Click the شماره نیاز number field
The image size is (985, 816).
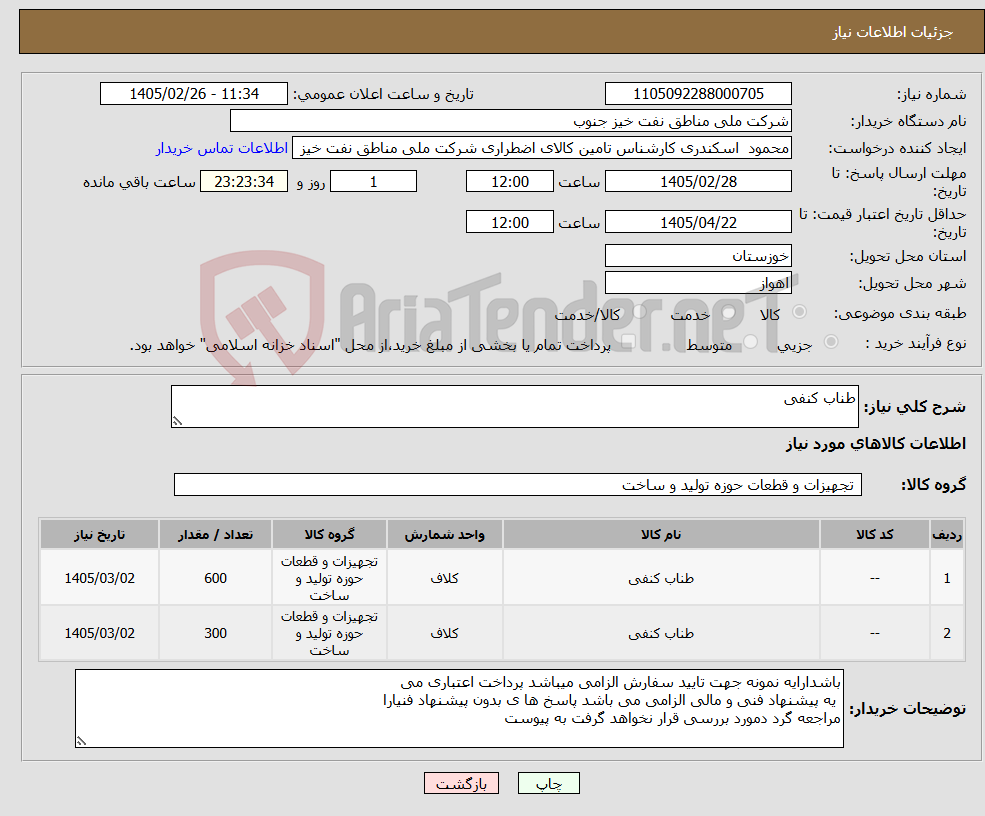click(698, 94)
